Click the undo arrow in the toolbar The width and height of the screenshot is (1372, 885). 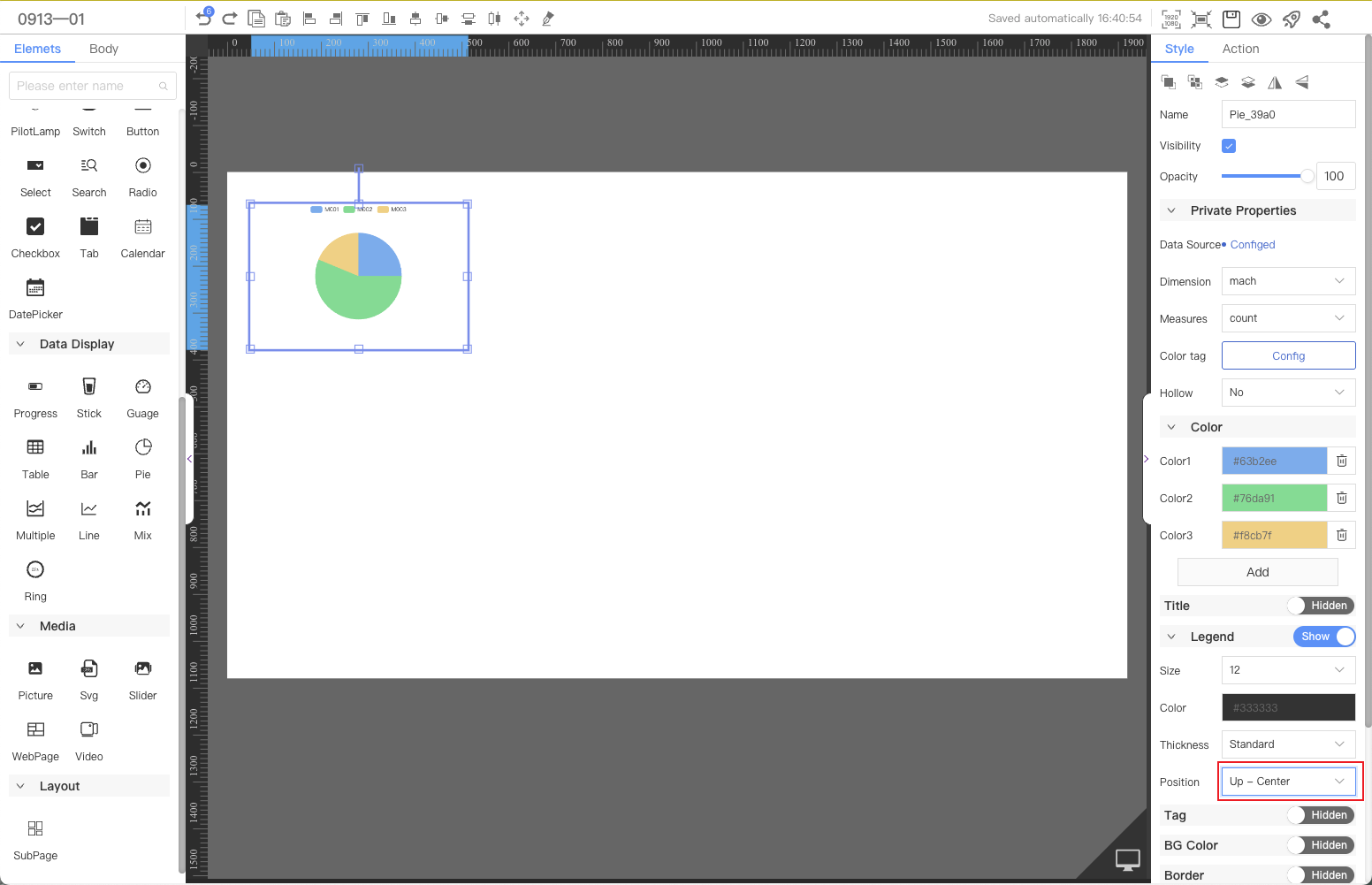(203, 19)
